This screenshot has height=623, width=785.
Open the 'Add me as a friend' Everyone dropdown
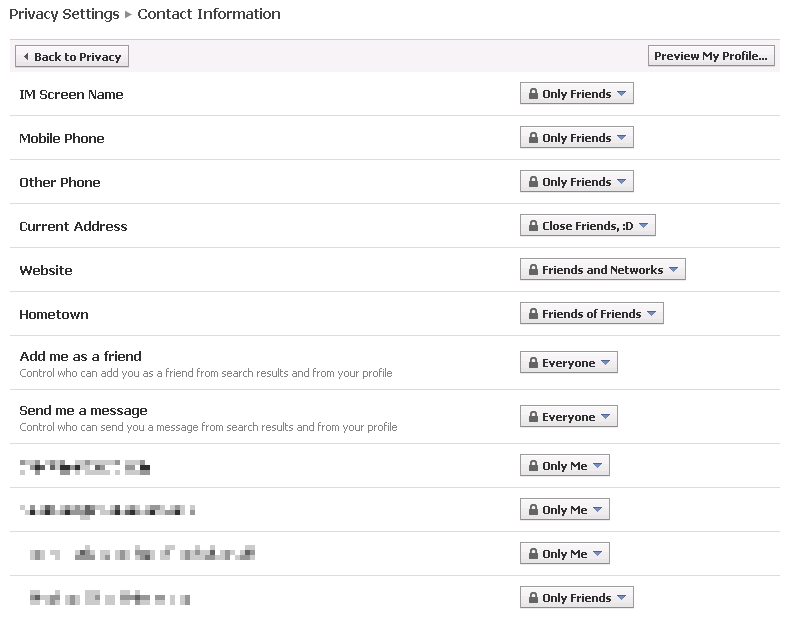[x=568, y=363]
